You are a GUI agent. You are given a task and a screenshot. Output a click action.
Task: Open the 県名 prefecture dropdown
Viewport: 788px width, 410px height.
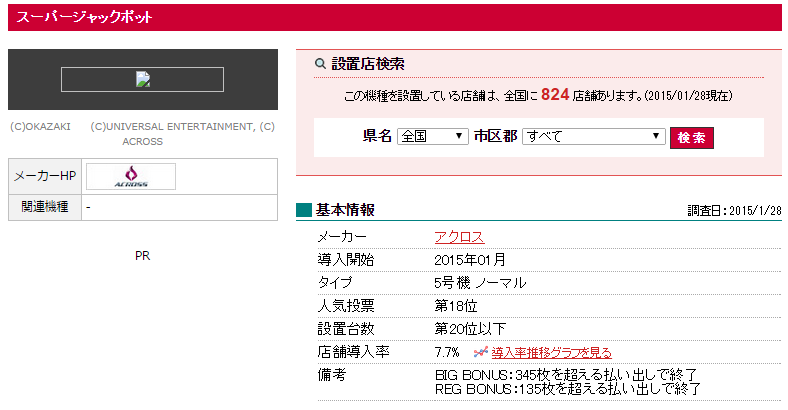coord(432,136)
